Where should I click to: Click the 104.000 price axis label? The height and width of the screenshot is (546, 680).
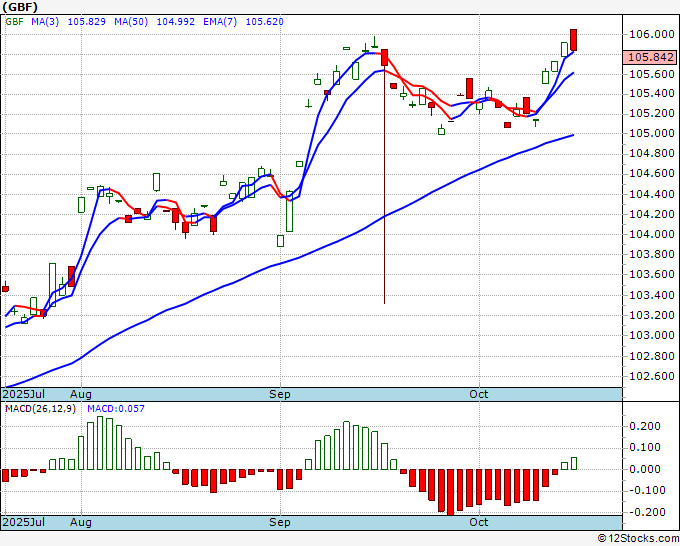click(652, 234)
